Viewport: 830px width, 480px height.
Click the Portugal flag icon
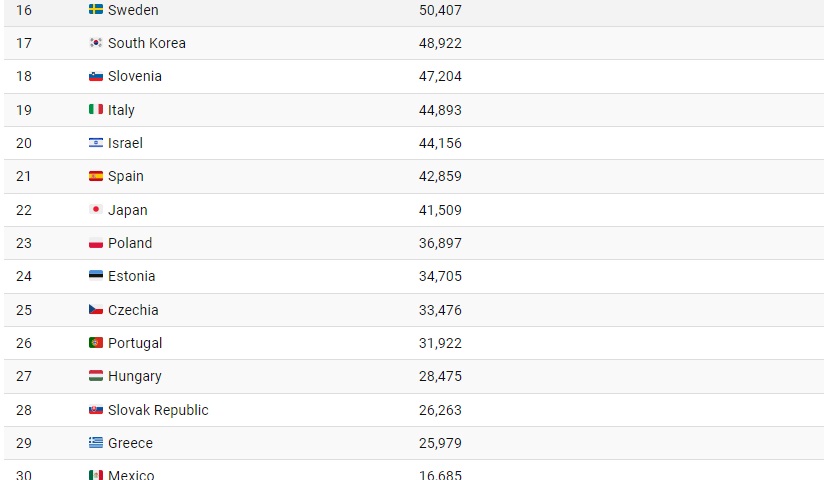coord(96,343)
